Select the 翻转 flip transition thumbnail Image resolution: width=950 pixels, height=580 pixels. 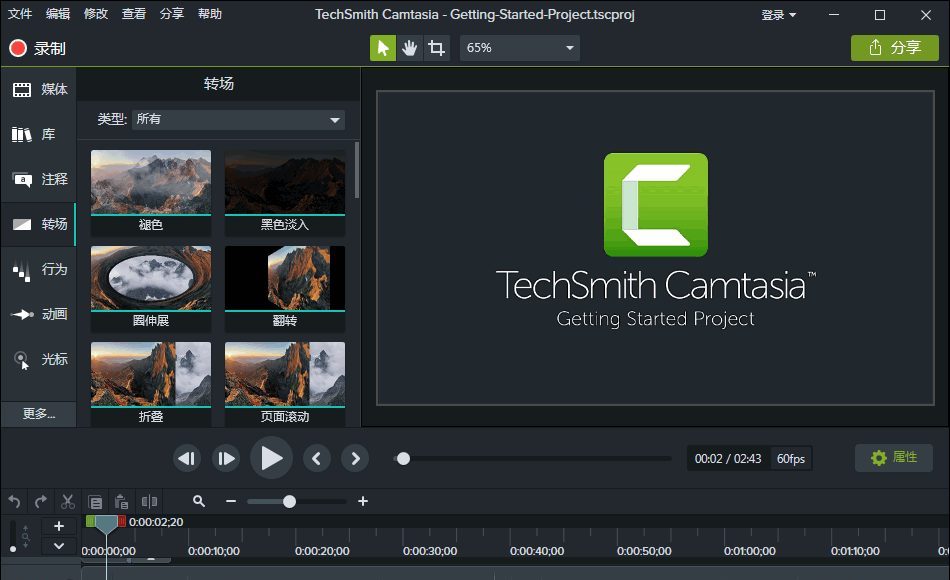click(x=285, y=288)
